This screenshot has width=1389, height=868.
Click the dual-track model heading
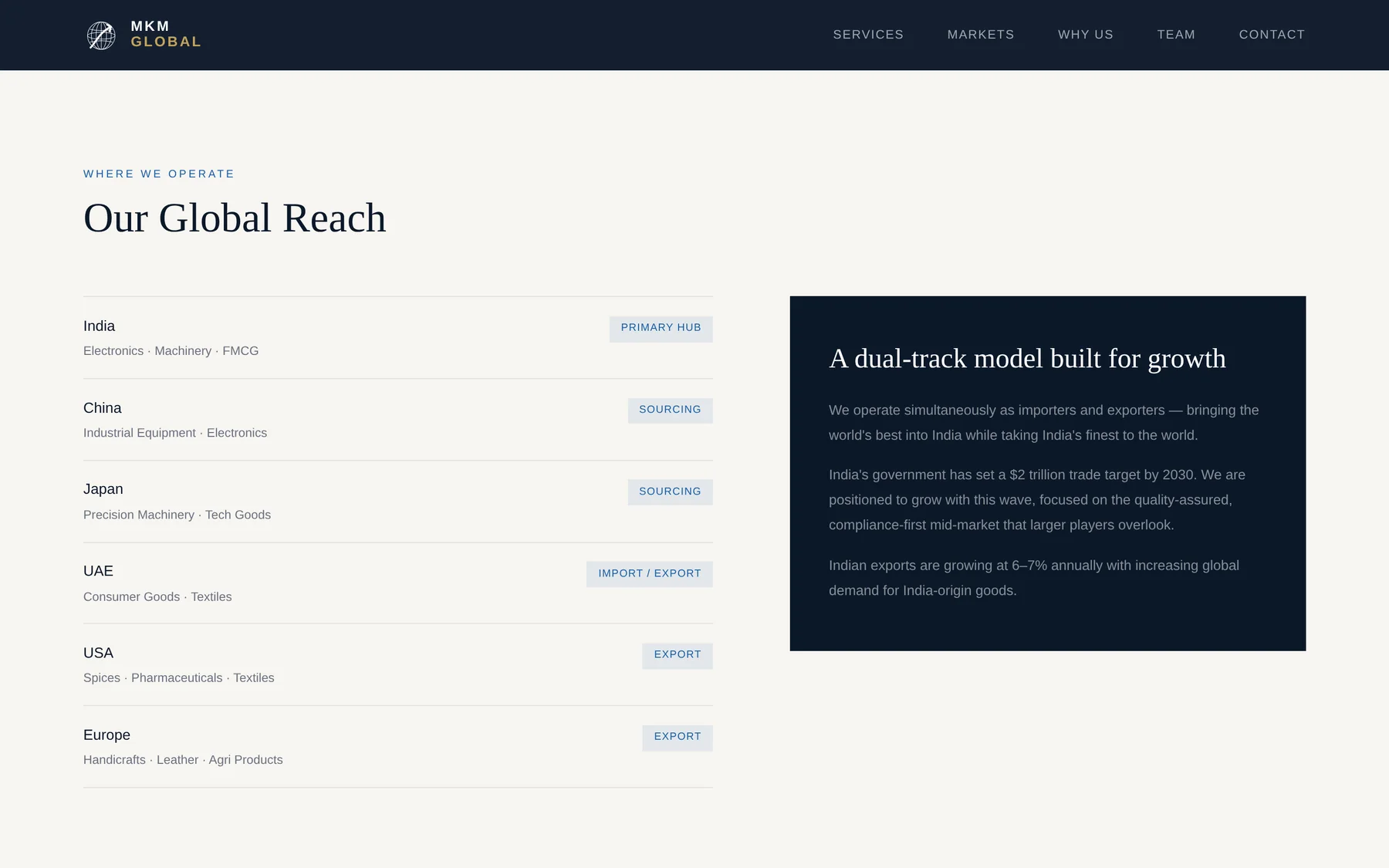tap(1027, 359)
